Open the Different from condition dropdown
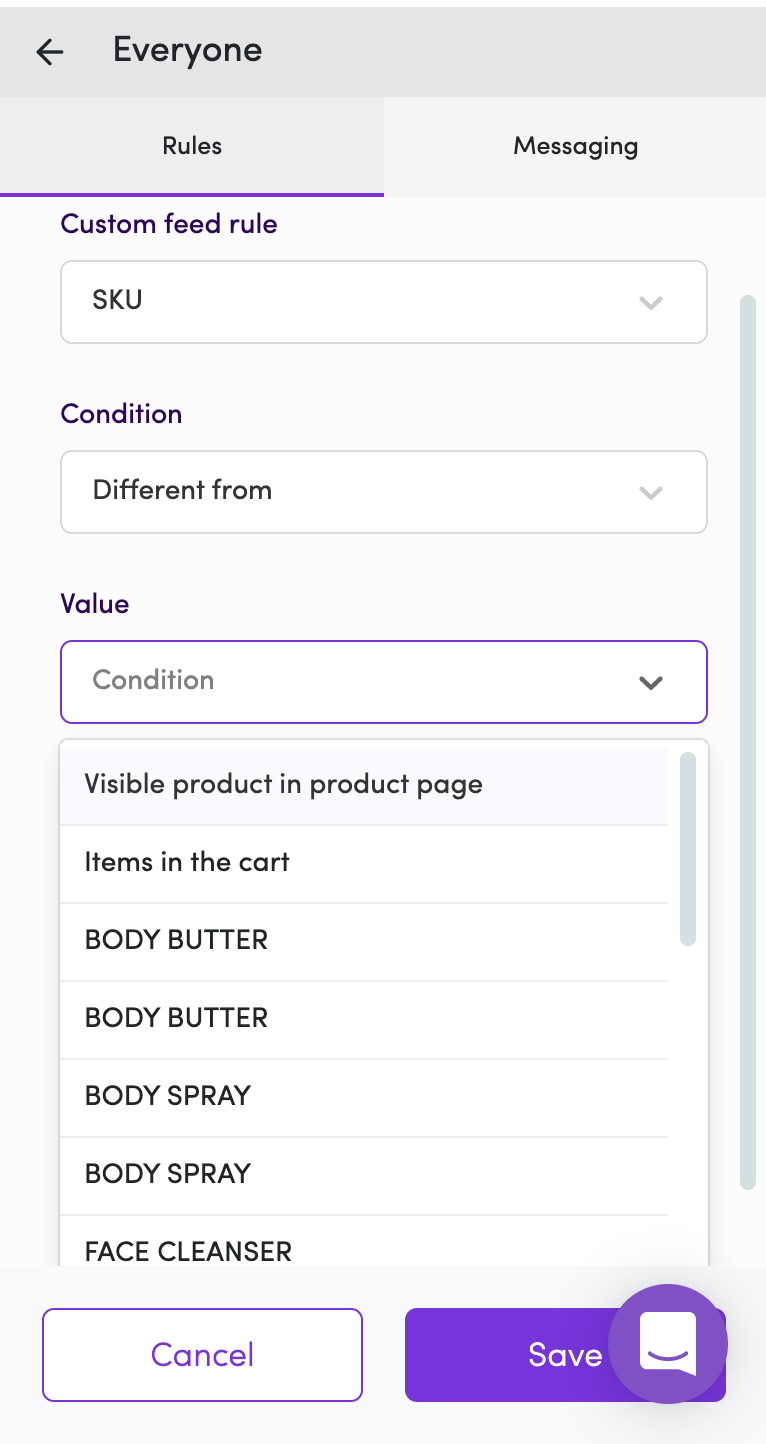766x1444 pixels. coord(383,491)
